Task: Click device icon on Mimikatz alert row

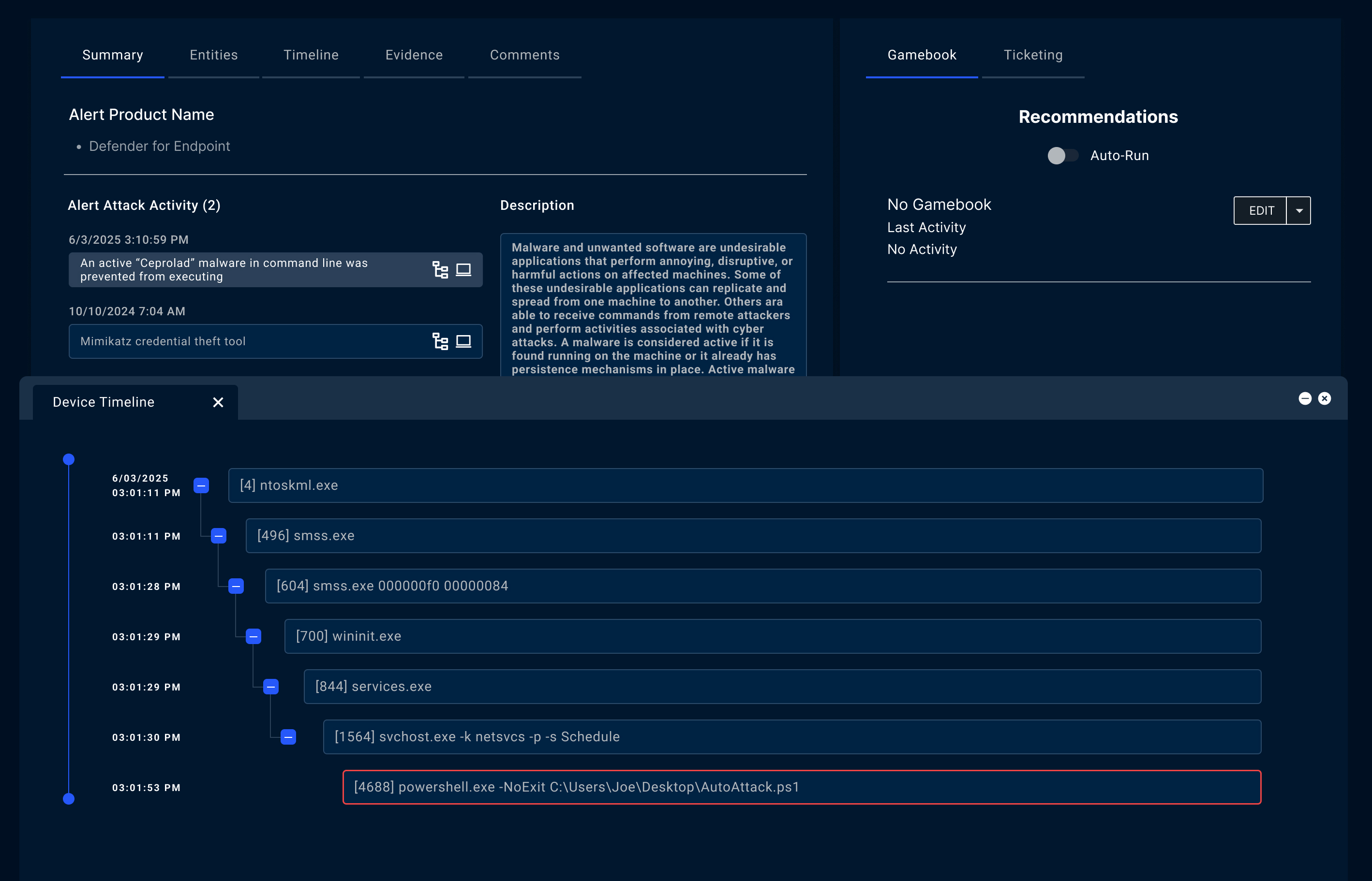Action: [463, 341]
